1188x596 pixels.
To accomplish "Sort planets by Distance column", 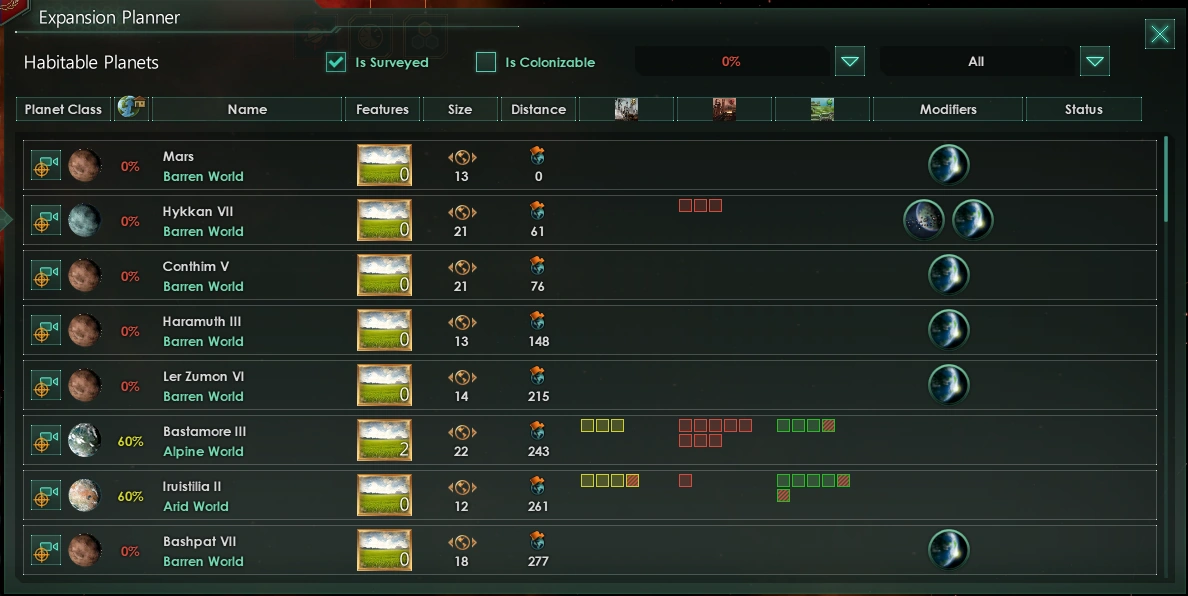I will click(538, 109).
